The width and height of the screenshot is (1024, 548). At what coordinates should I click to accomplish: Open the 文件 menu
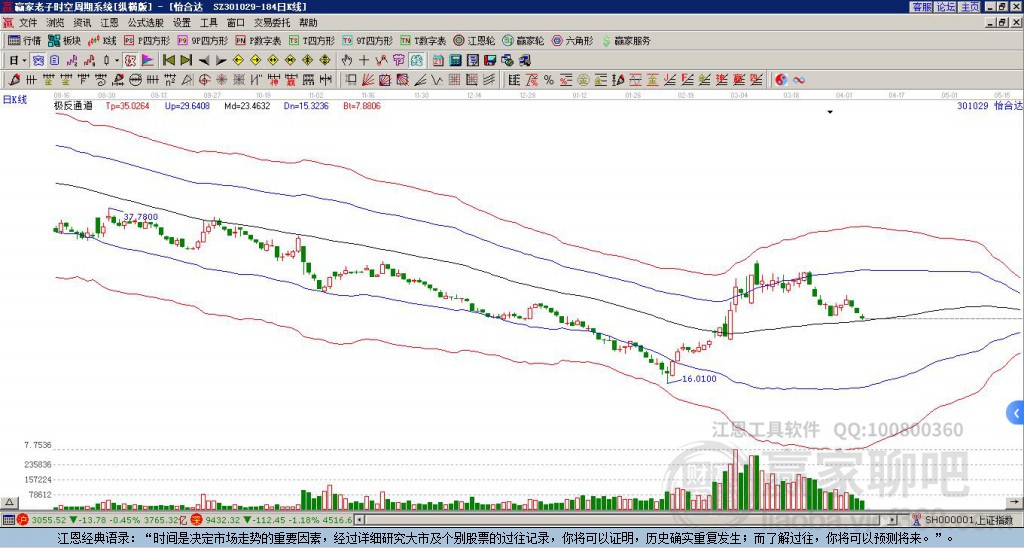pyautogui.click(x=28, y=23)
